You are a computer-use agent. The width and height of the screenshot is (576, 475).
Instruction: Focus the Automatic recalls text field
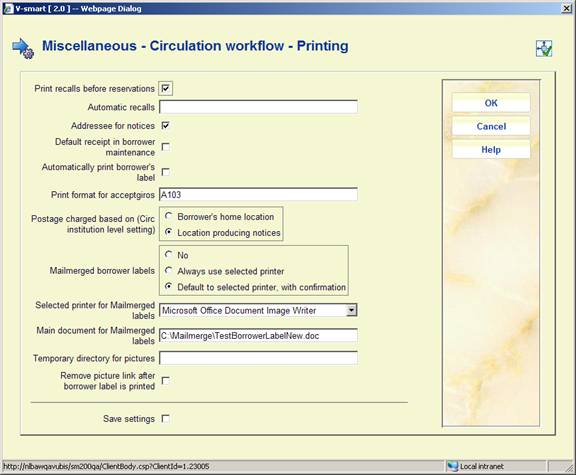pos(258,107)
